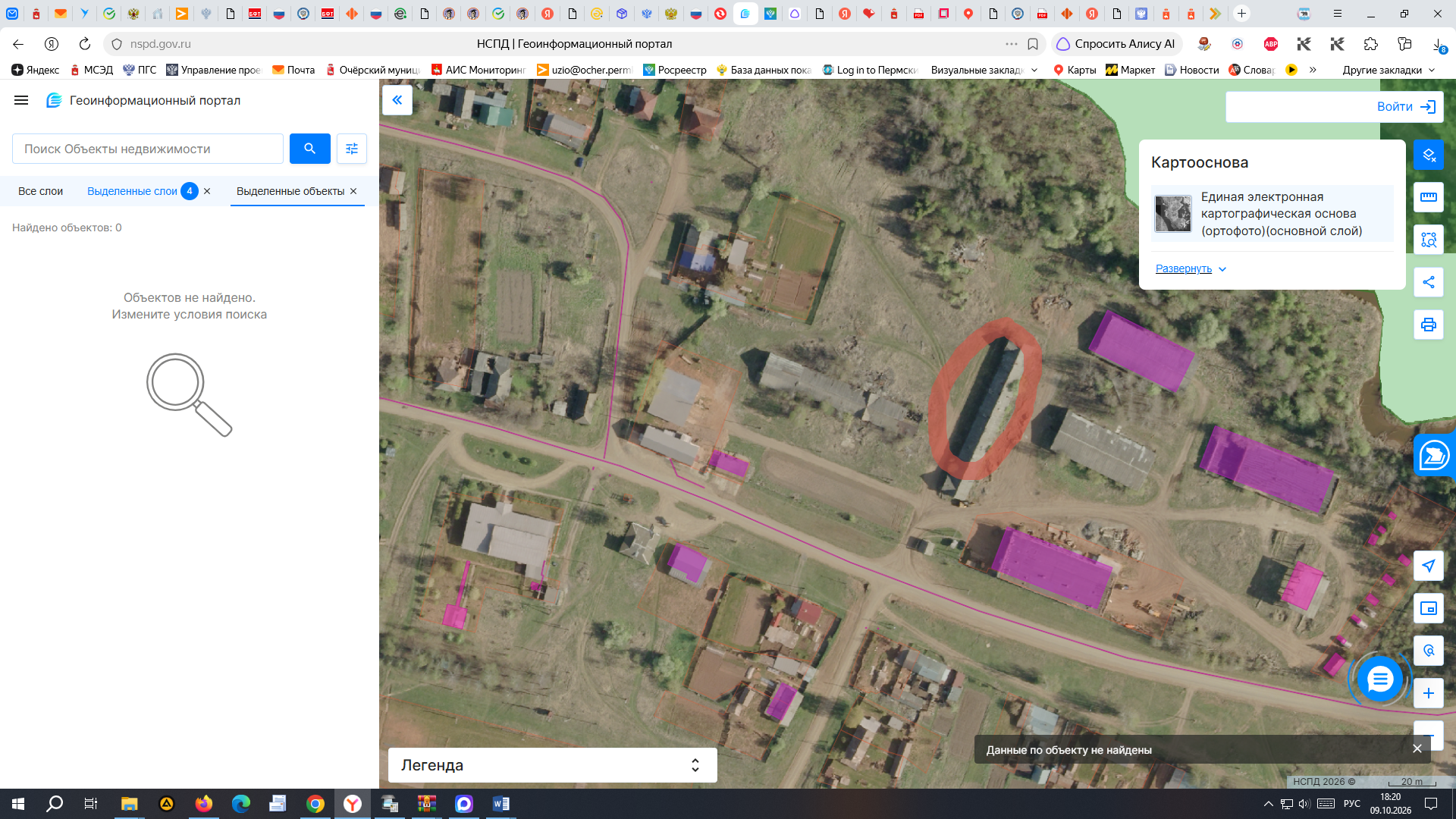The height and width of the screenshot is (819, 1456).
Task: Expand the Картооснова list via Развернуть
Action: click(x=1191, y=268)
